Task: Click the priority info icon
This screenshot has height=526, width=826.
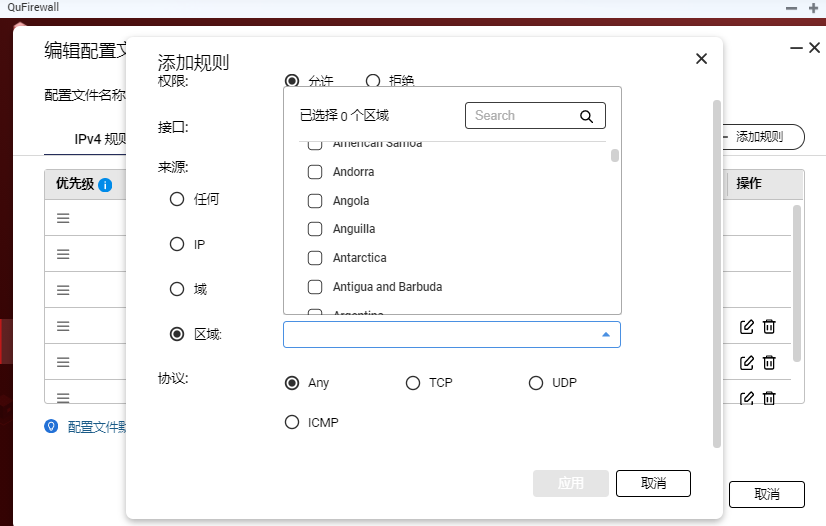Action: 105,185
